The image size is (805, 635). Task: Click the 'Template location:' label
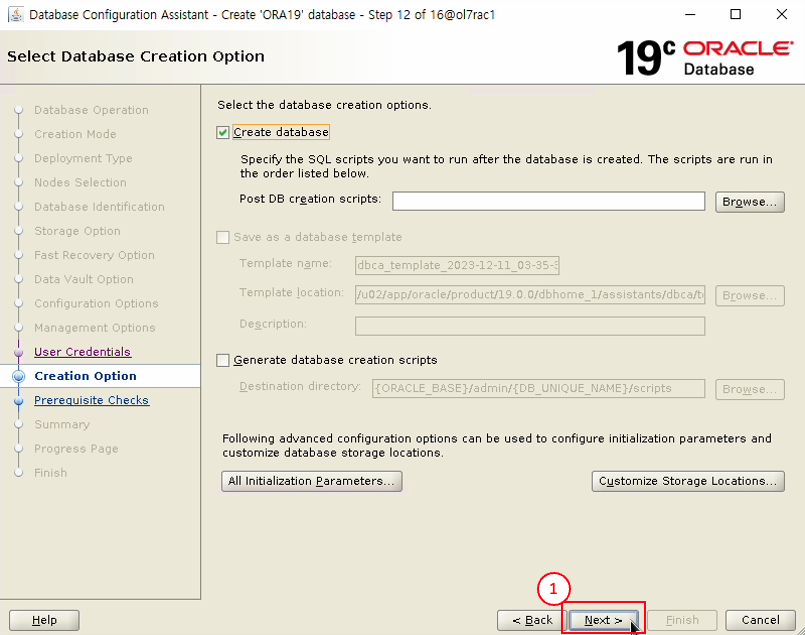click(x=291, y=293)
